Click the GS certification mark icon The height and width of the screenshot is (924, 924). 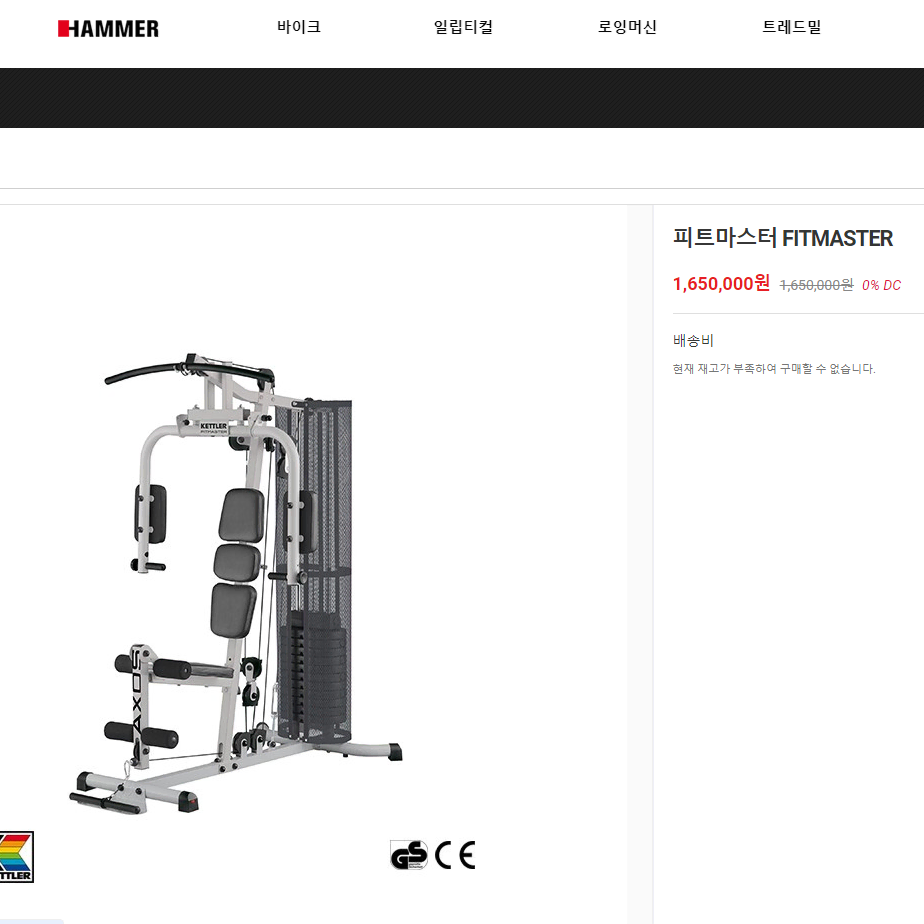[409, 855]
